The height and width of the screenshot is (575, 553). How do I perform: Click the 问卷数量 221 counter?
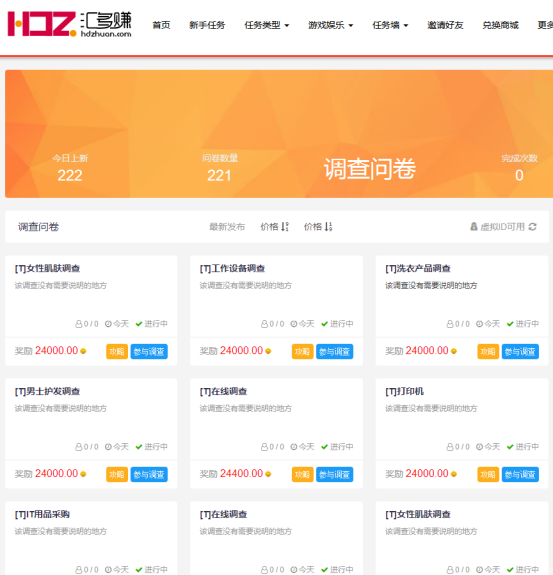[219, 169]
